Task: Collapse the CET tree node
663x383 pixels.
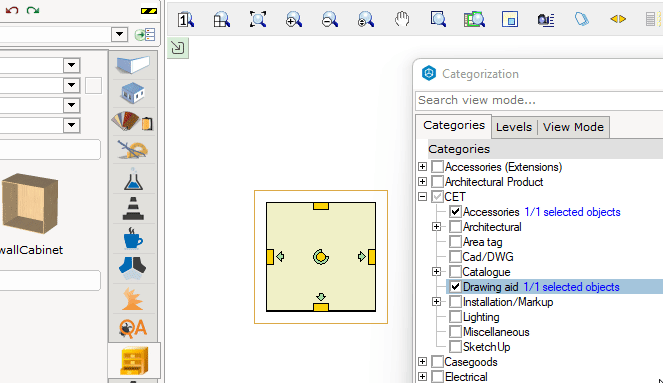Action: (x=422, y=197)
